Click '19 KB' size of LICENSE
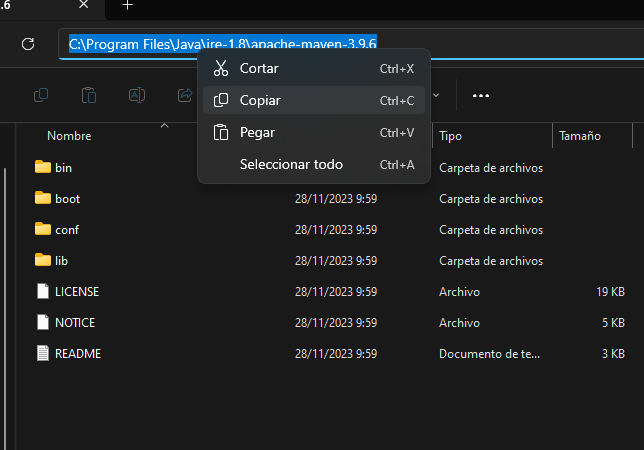 tap(610, 292)
